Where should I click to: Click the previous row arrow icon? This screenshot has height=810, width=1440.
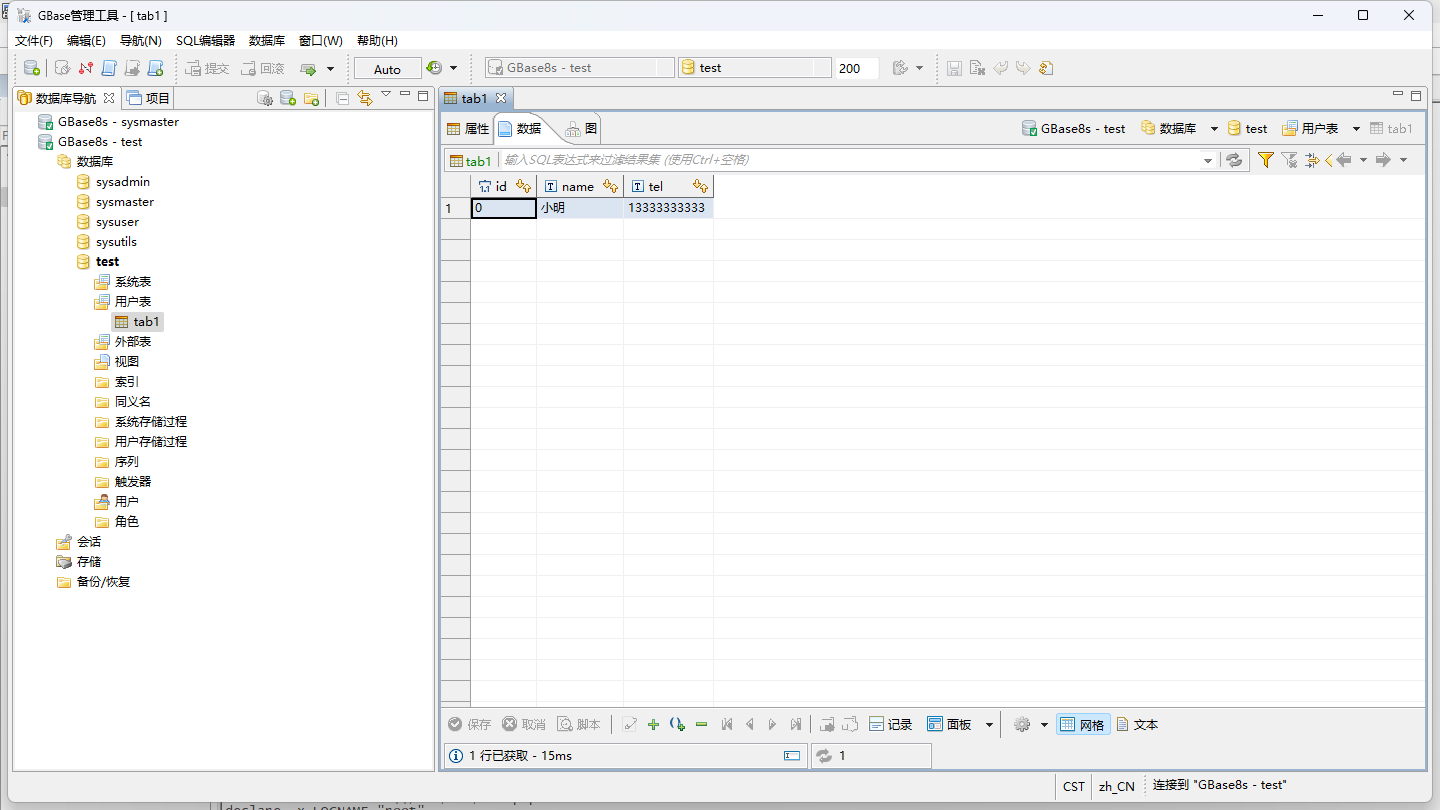[750, 725]
